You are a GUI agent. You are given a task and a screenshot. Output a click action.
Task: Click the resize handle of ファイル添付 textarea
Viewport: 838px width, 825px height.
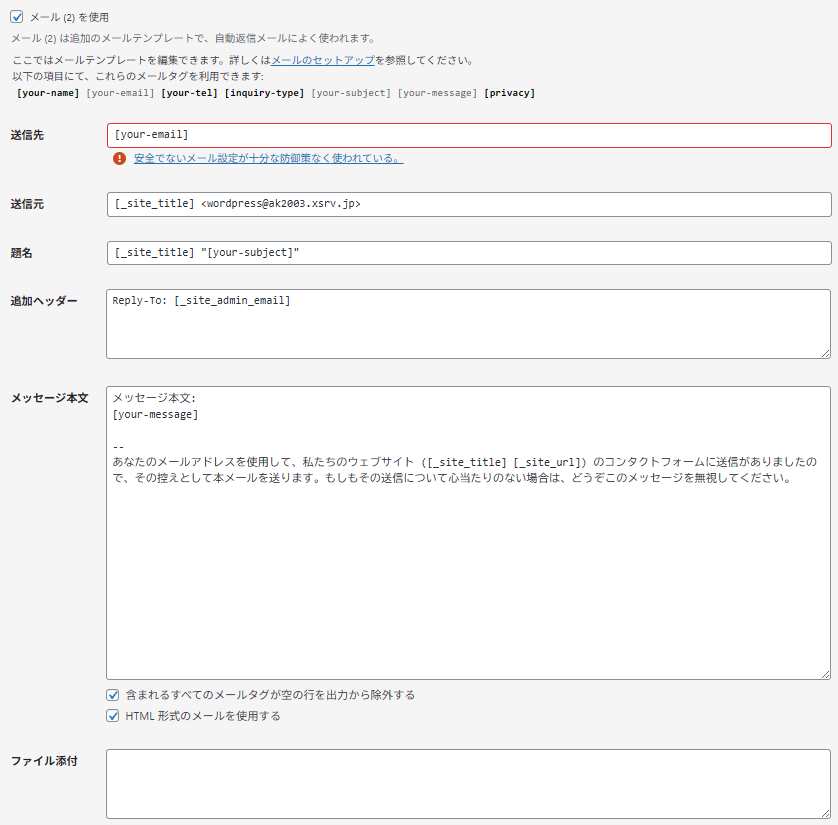(x=825, y=814)
